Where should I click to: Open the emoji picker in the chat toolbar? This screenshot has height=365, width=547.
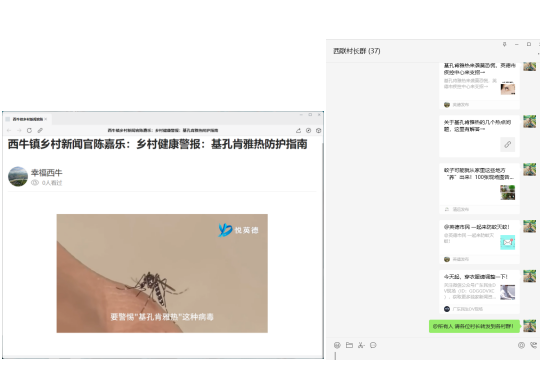337,345
